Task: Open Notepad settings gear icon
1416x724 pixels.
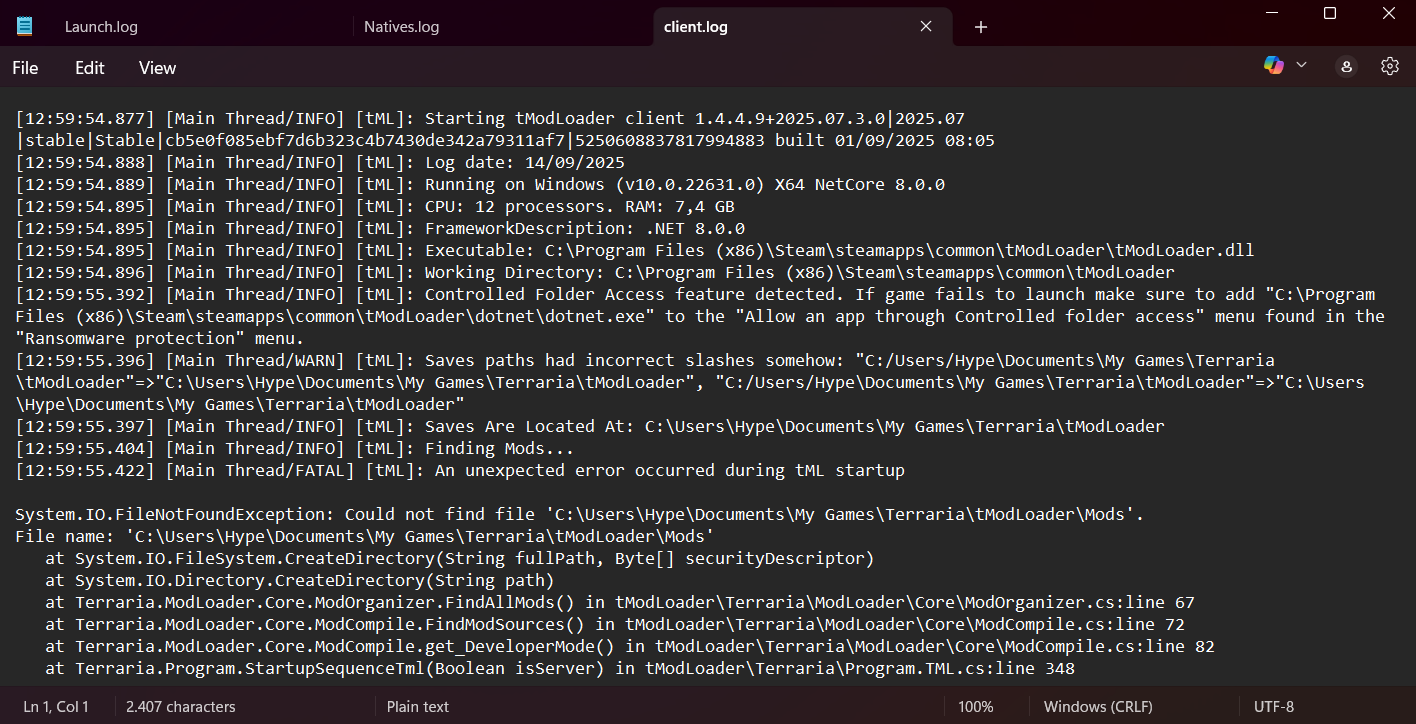Action: click(1389, 66)
